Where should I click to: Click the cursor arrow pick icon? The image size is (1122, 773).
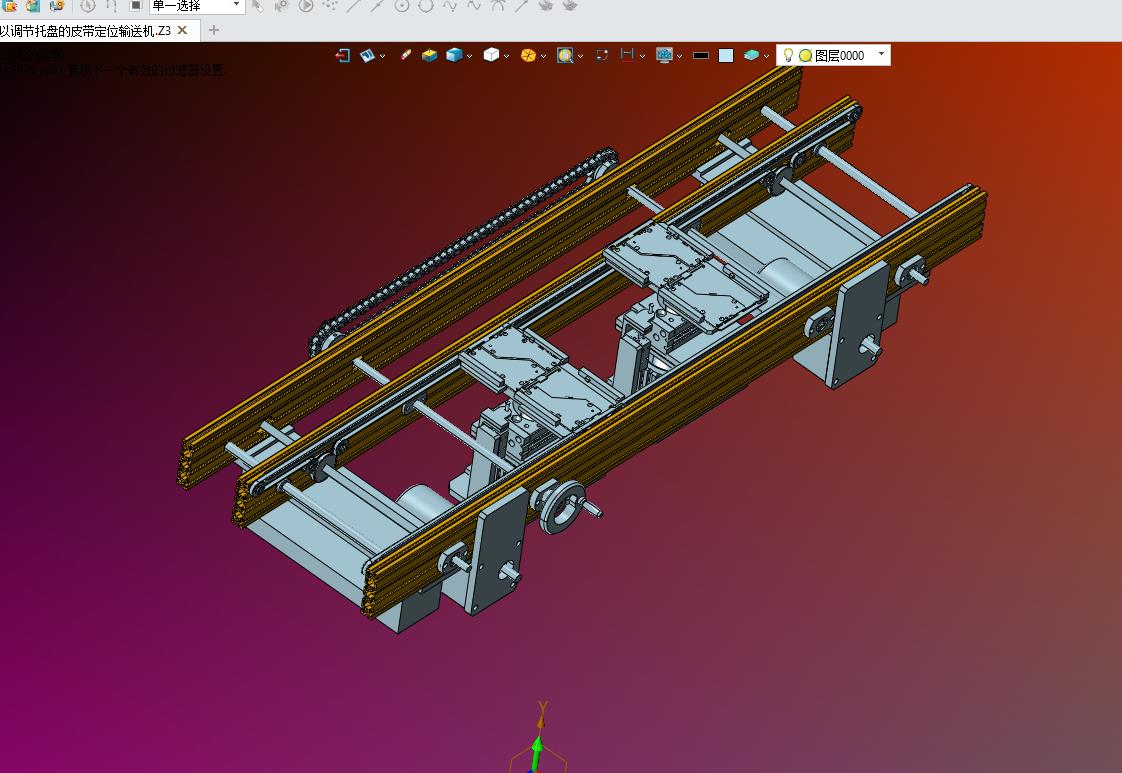[x=258, y=6]
